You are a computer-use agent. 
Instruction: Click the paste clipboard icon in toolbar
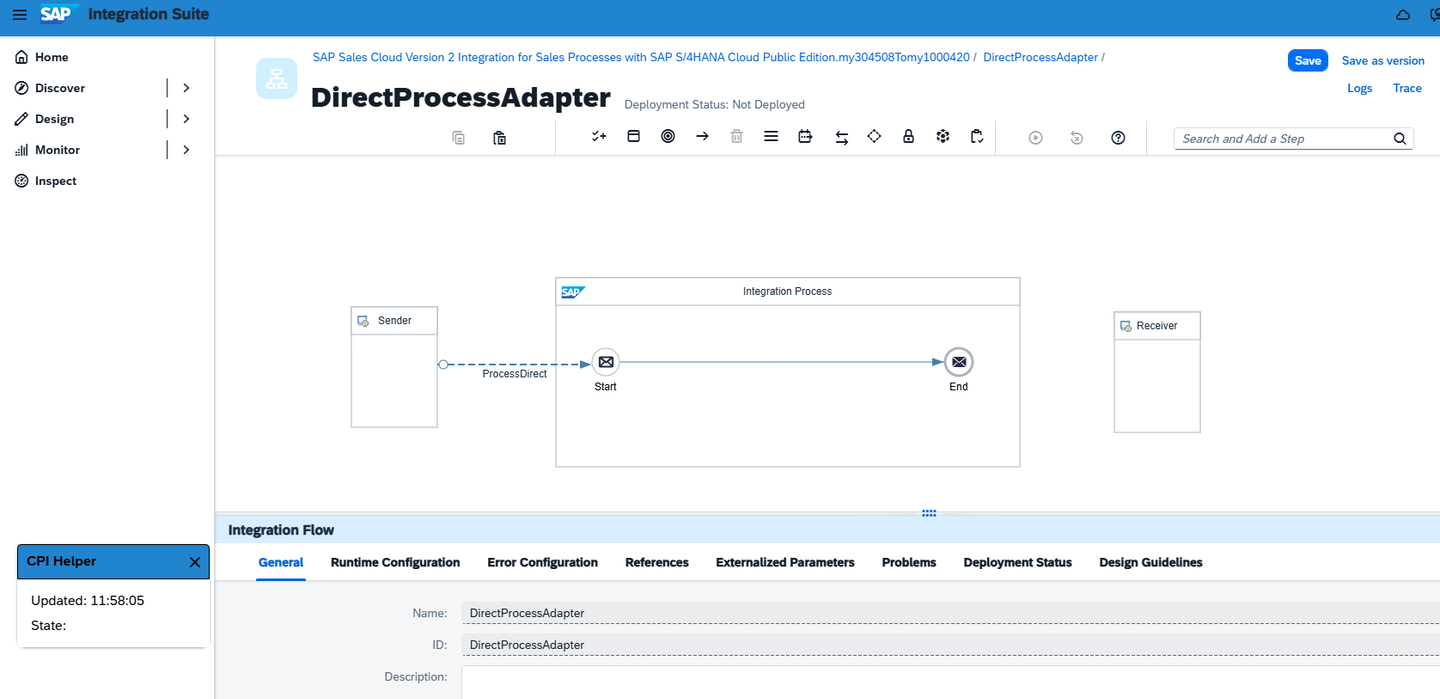point(499,137)
